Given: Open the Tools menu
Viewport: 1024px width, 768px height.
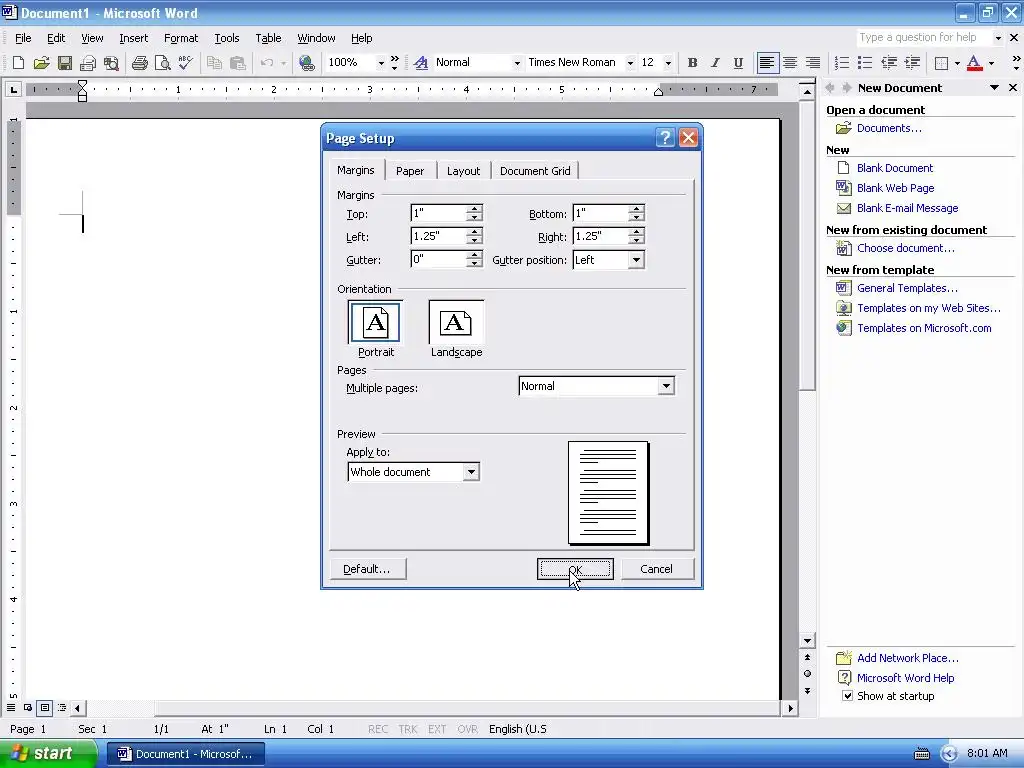Looking at the screenshot, I should click(x=227, y=38).
